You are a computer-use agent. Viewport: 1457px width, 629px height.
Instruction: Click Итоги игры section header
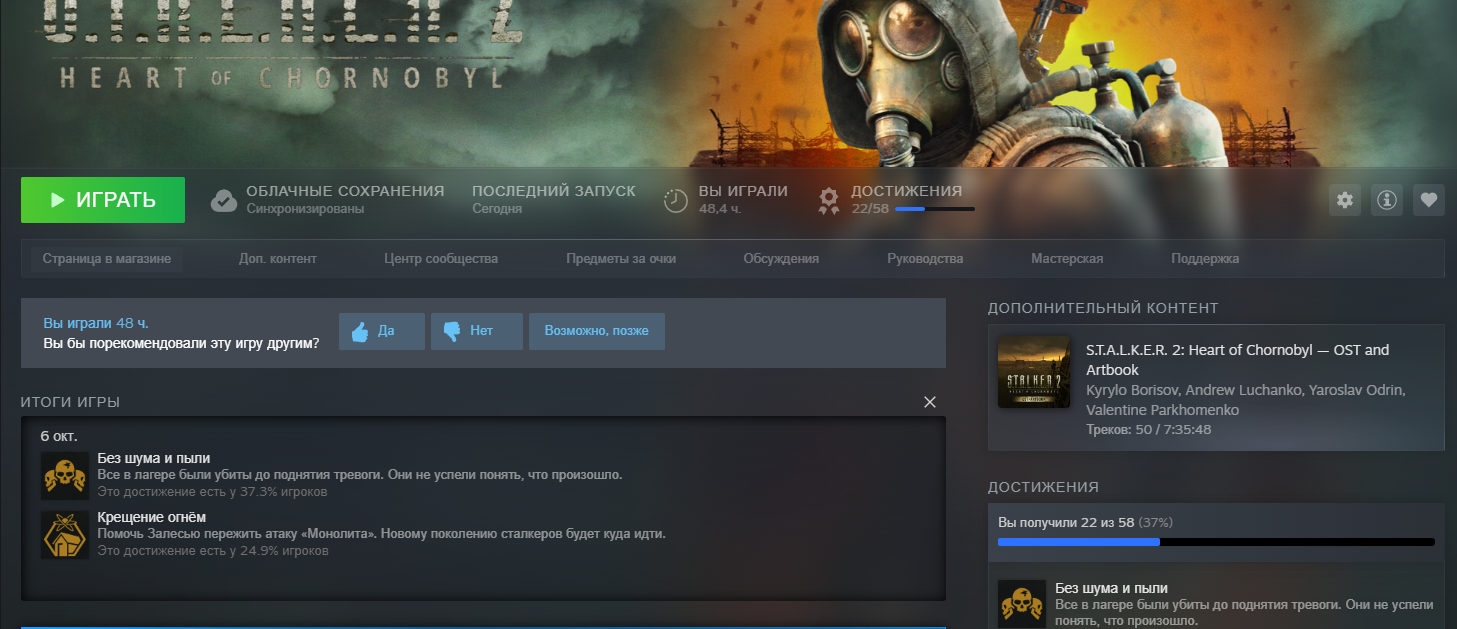[70, 402]
